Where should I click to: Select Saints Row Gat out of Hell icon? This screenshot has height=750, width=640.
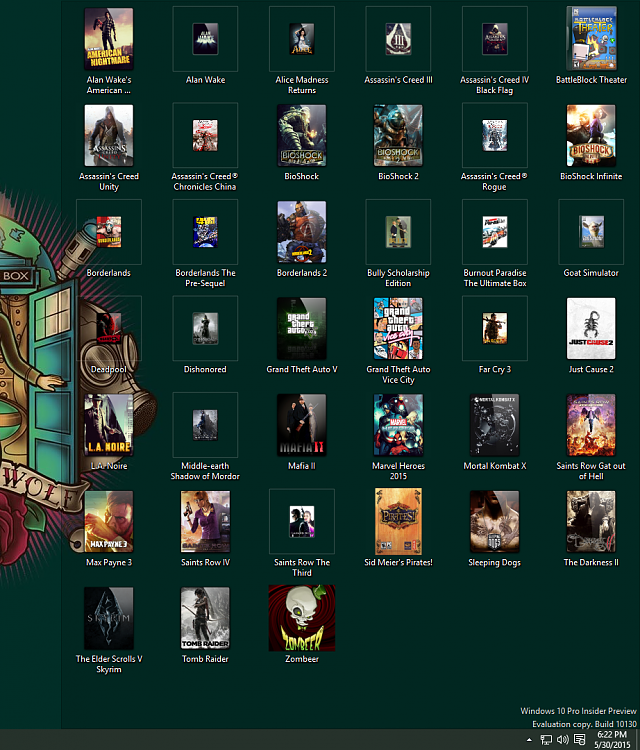[591, 425]
